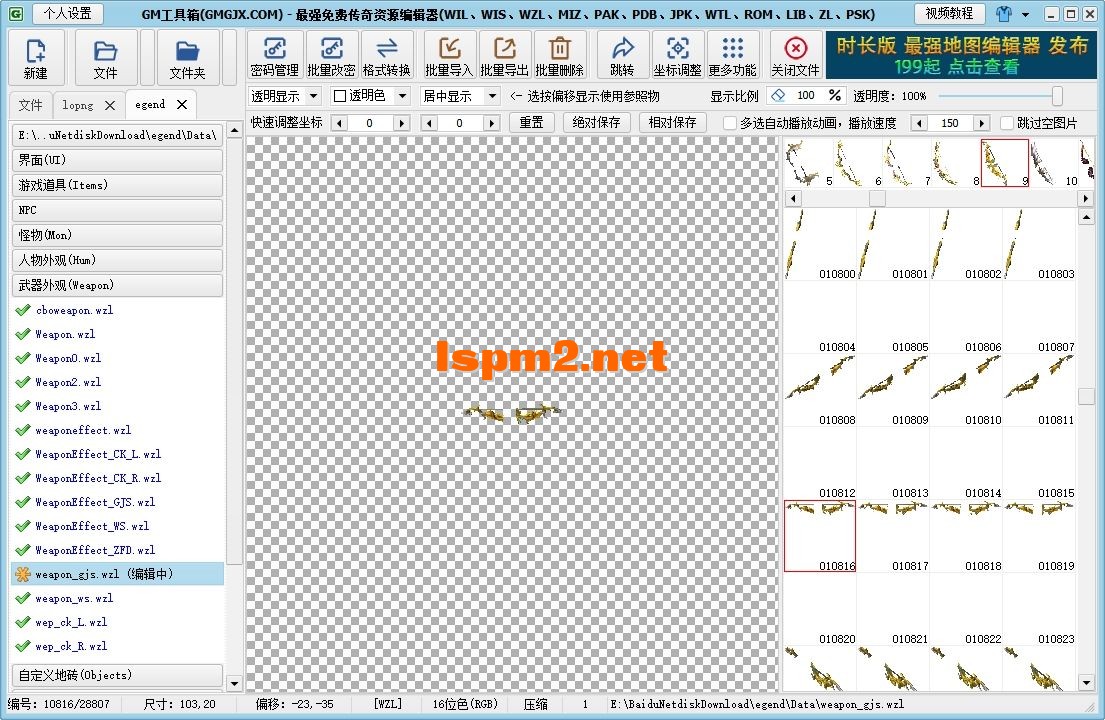Click right arrow of preview strip scrollbar
1105x720 pixels.
1085,199
